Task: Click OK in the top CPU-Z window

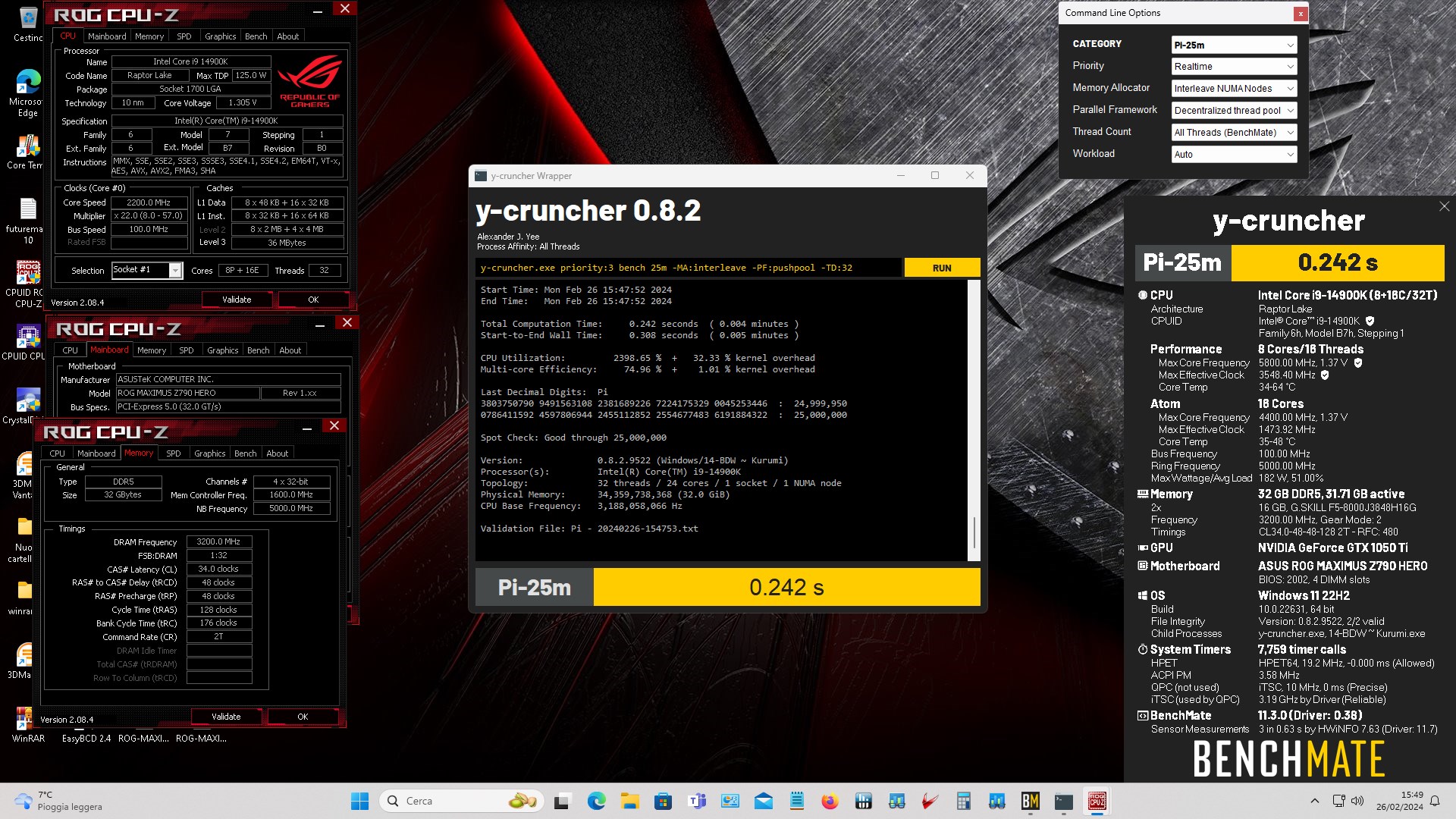Action: (x=313, y=300)
